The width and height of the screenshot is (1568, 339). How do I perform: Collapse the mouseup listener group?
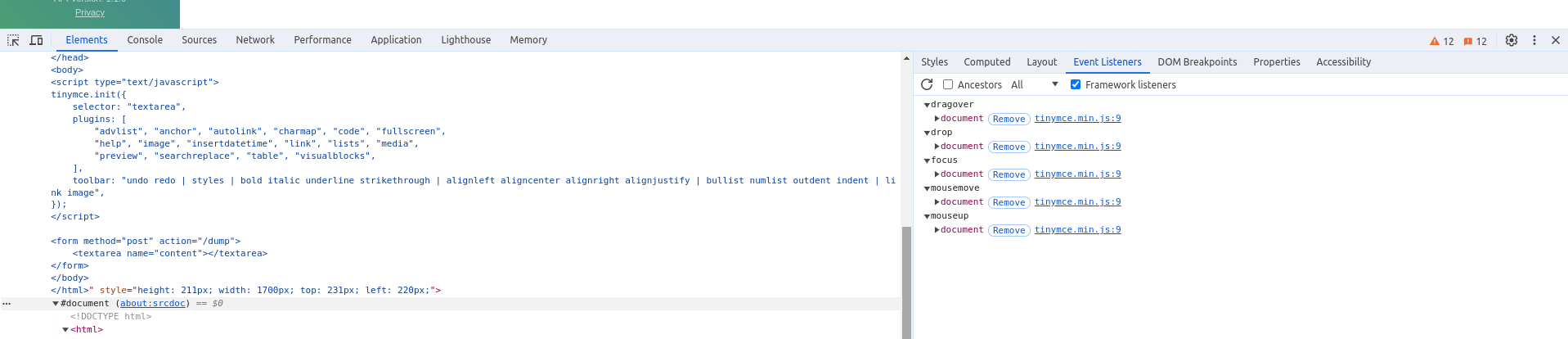point(927,216)
